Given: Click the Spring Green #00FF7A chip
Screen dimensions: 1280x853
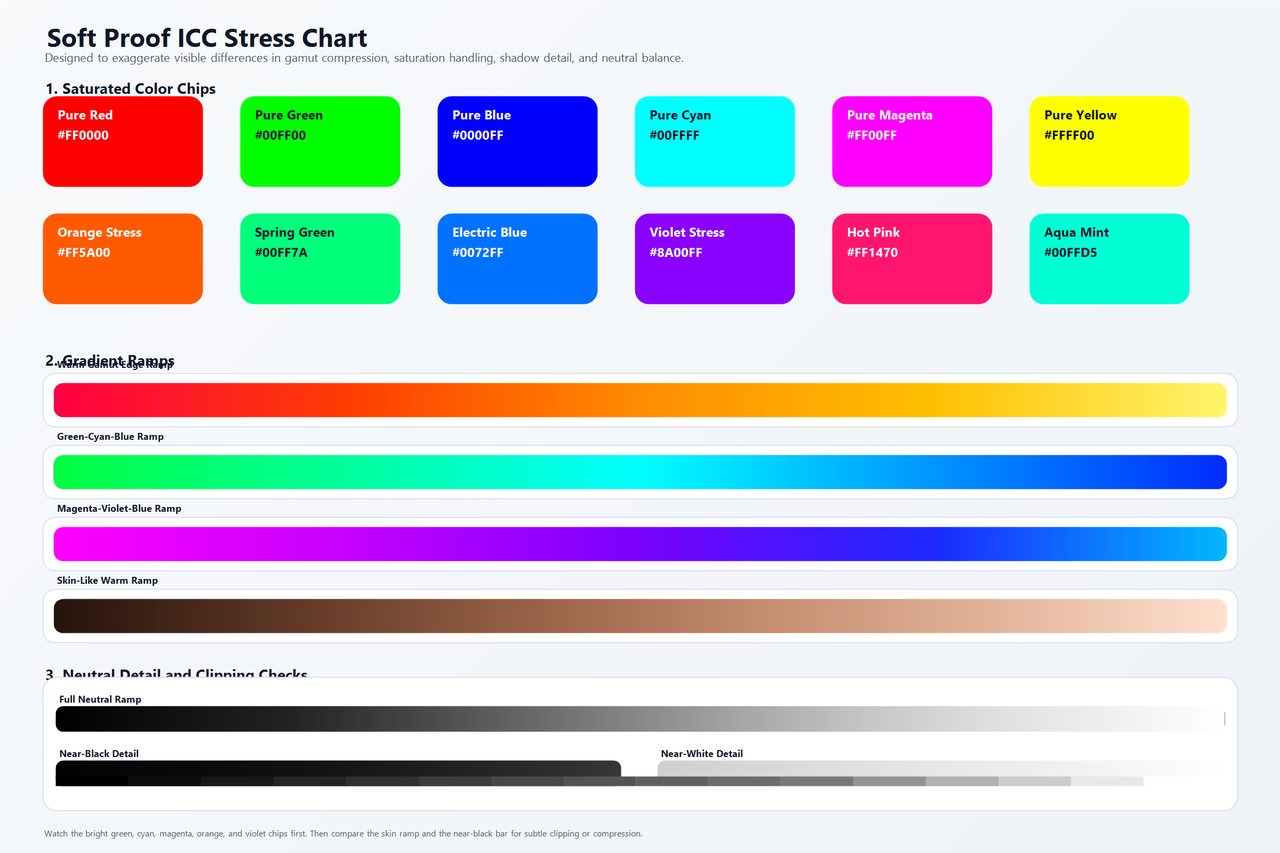Looking at the screenshot, I should pyautogui.click(x=320, y=259).
